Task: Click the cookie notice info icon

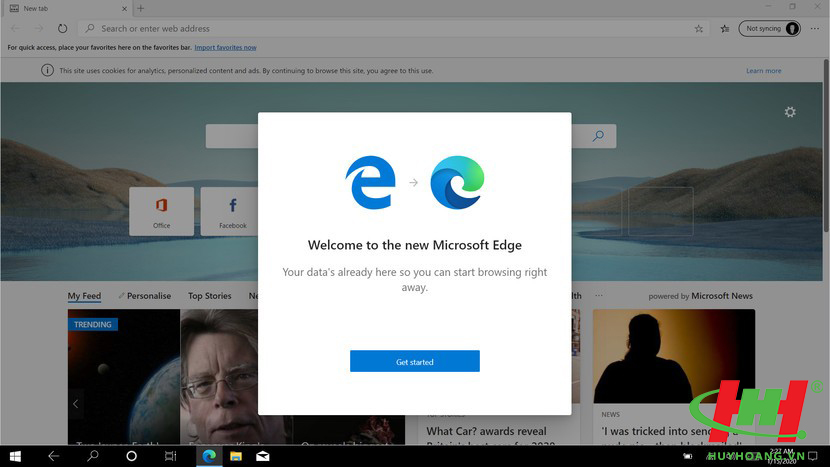Action: click(47, 70)
